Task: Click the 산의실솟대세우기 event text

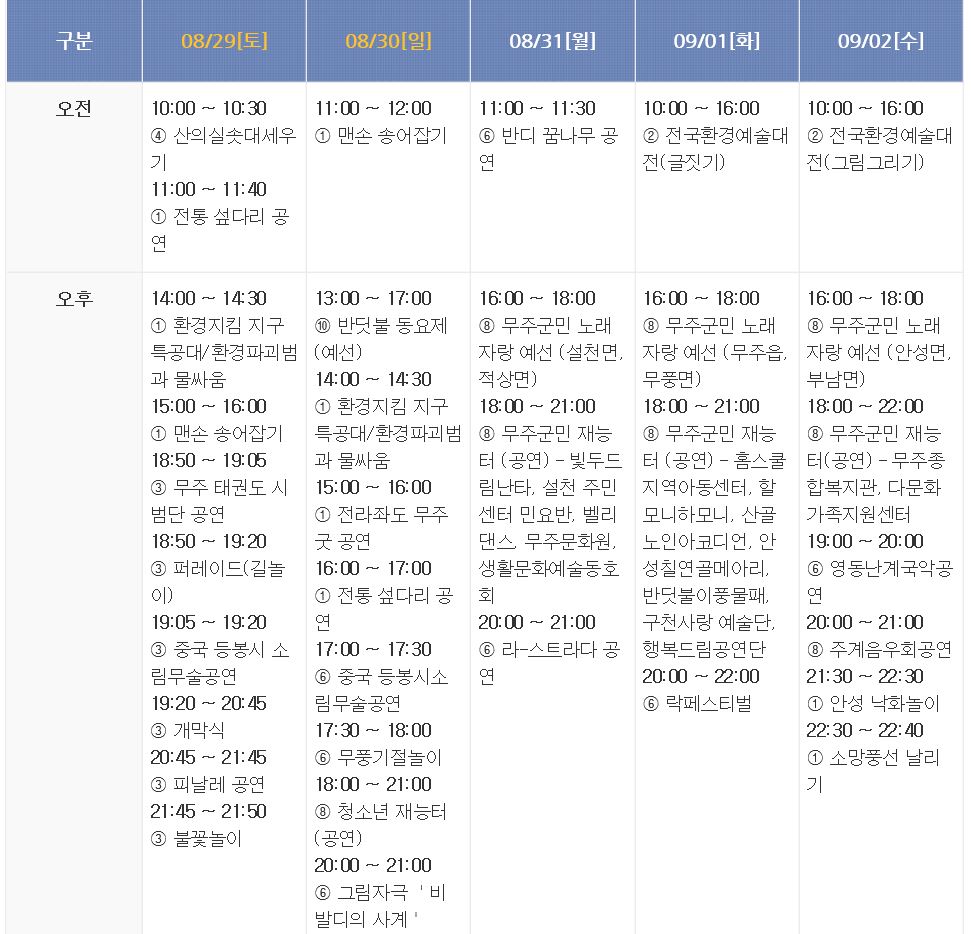Action: 223,149
